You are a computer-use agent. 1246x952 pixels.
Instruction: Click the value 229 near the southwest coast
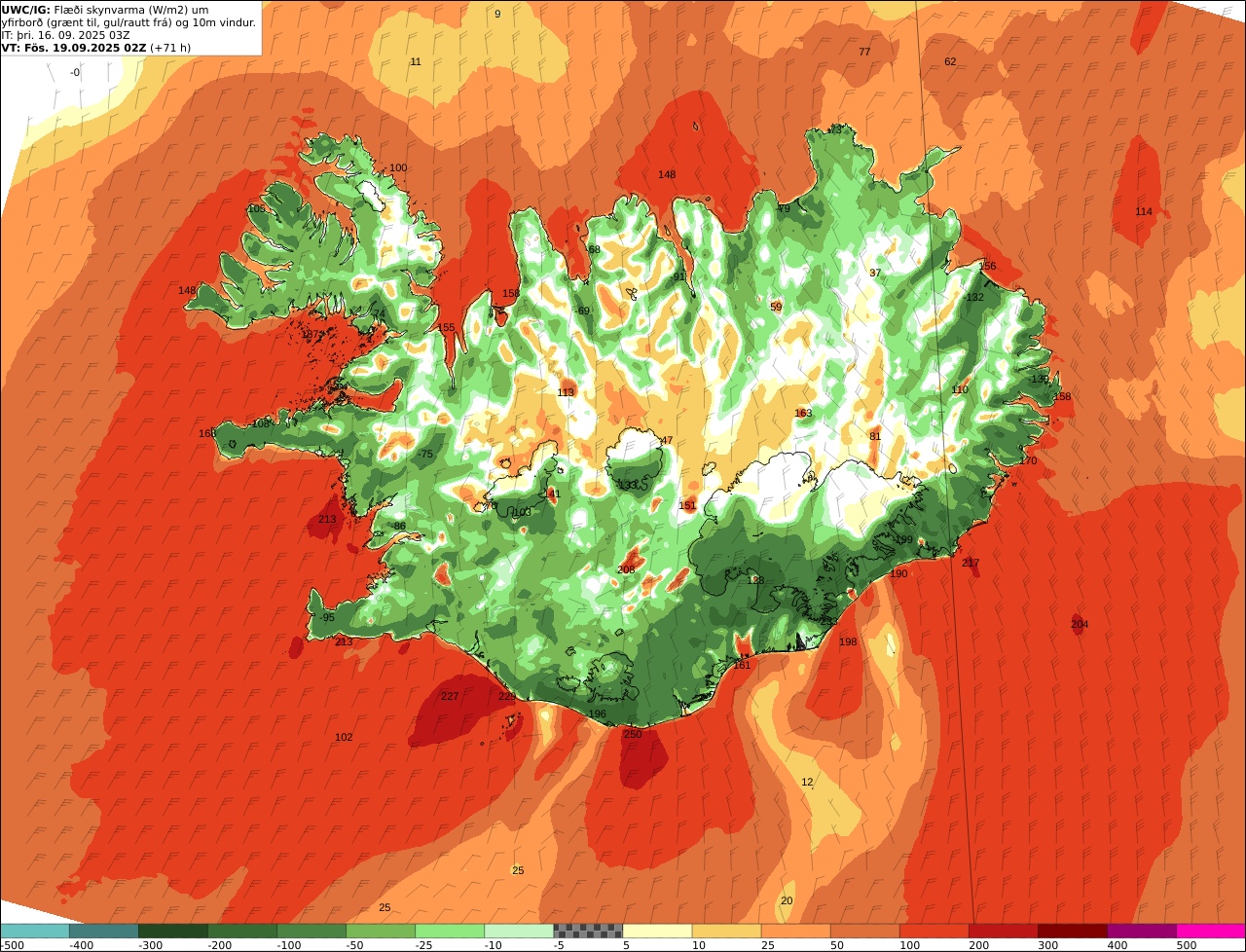507,696
